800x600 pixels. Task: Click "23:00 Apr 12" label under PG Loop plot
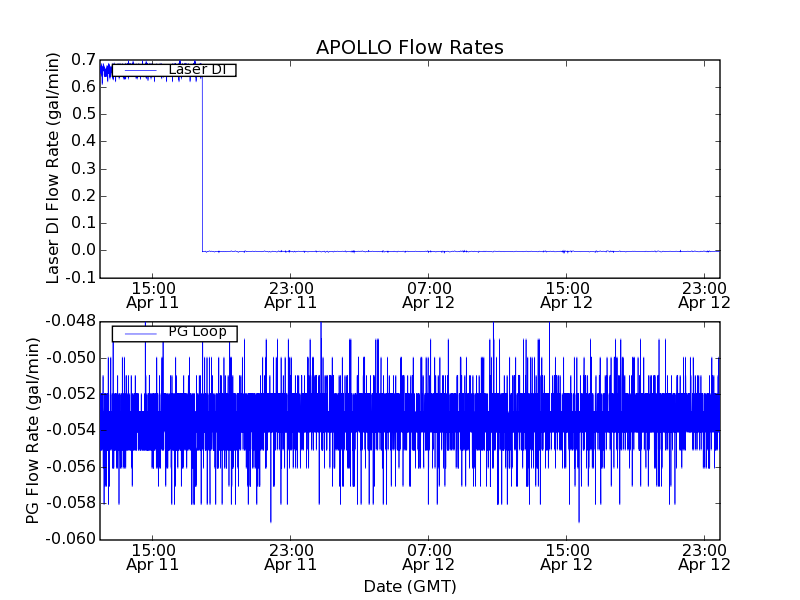[x=705, y=558]
